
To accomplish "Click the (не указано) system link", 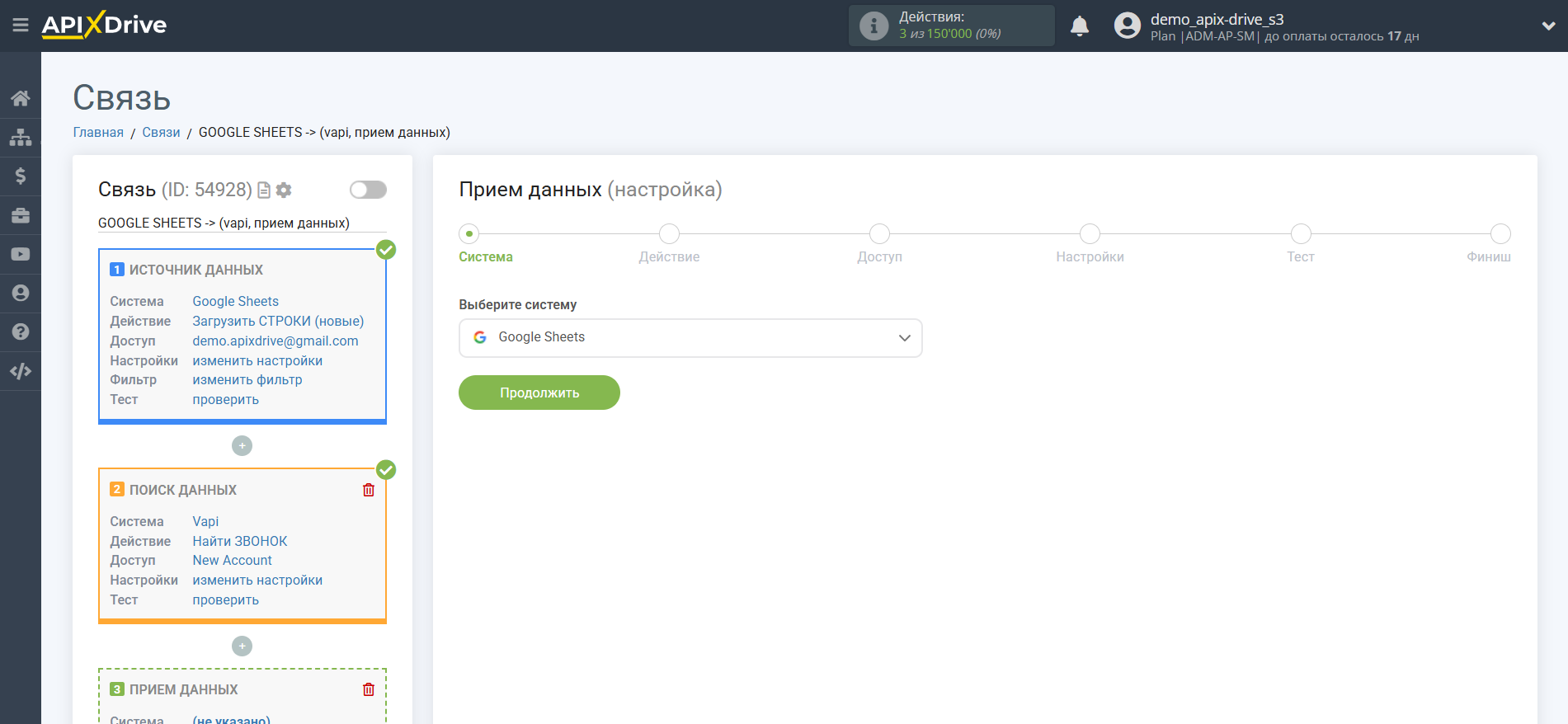I will (x=232, y=720).
